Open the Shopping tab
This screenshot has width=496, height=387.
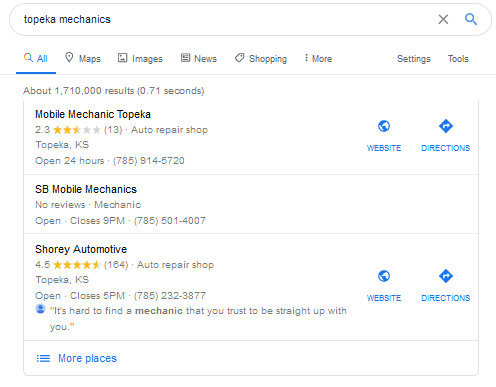(261, 58)
